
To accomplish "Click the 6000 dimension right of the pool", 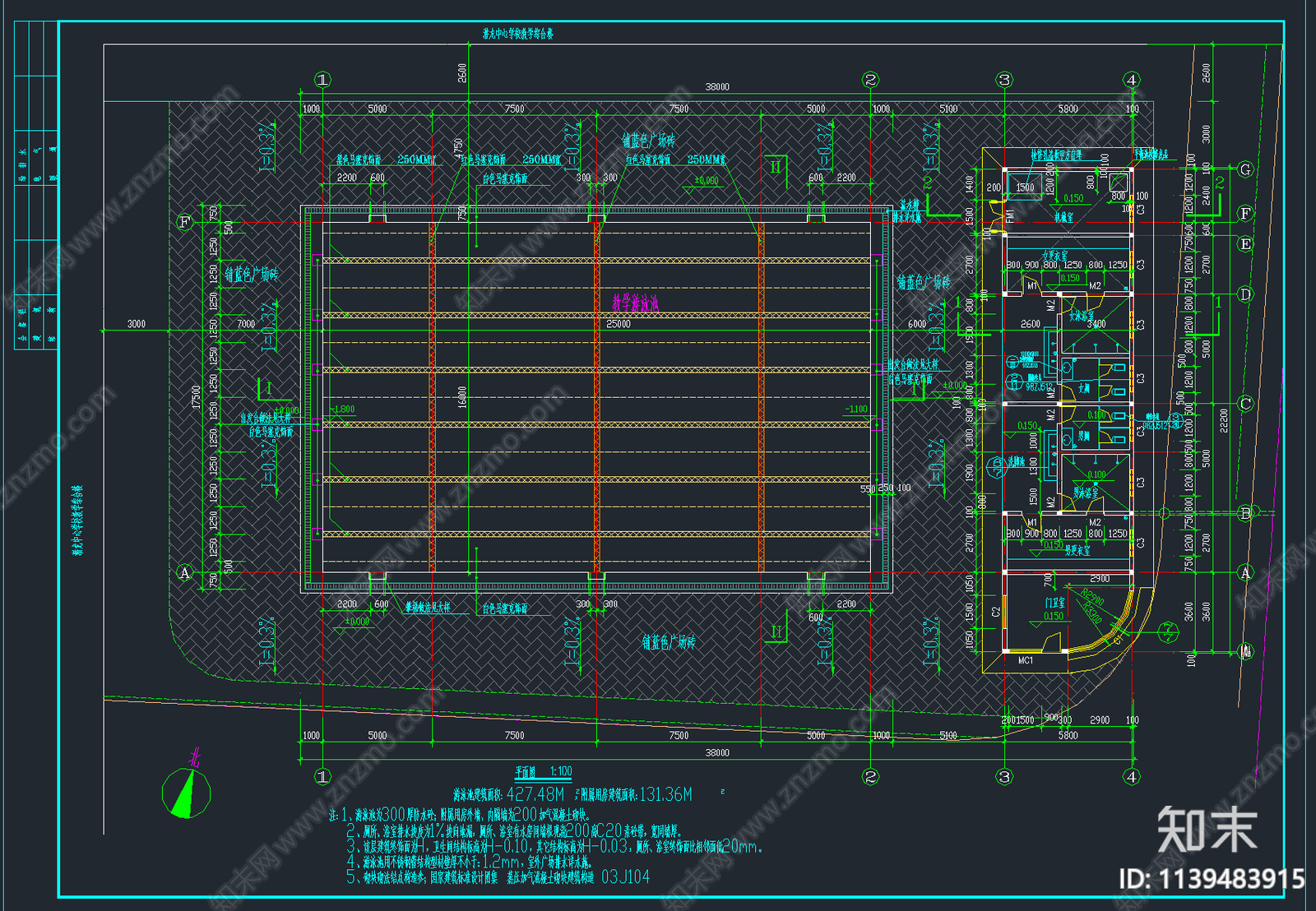I will coord(917,324).
